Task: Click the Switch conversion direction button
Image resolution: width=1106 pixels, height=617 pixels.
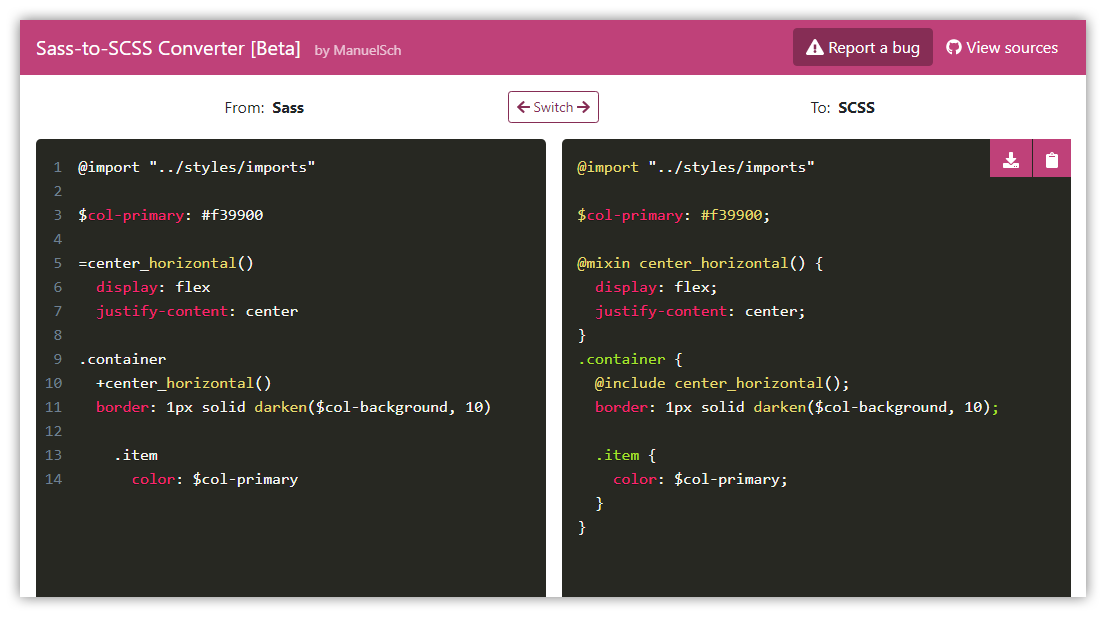Action: [553, 107]
